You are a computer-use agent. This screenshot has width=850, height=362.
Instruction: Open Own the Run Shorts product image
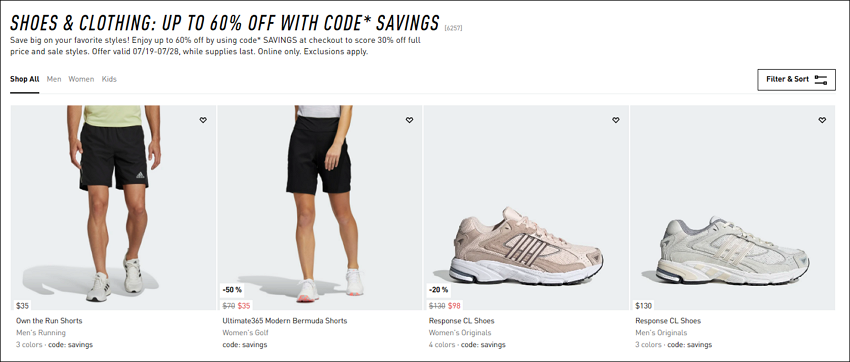(113, 208)
